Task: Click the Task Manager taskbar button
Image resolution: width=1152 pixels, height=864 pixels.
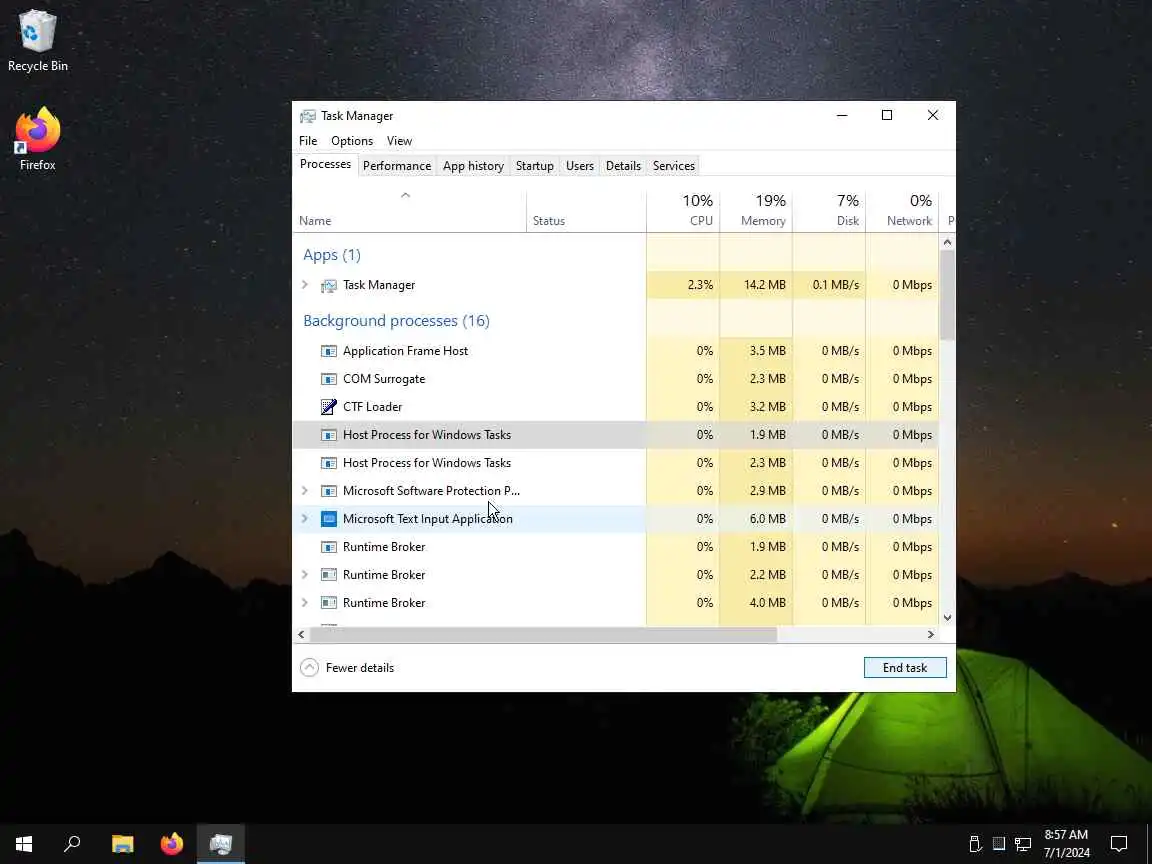Action: coord(221,843)
